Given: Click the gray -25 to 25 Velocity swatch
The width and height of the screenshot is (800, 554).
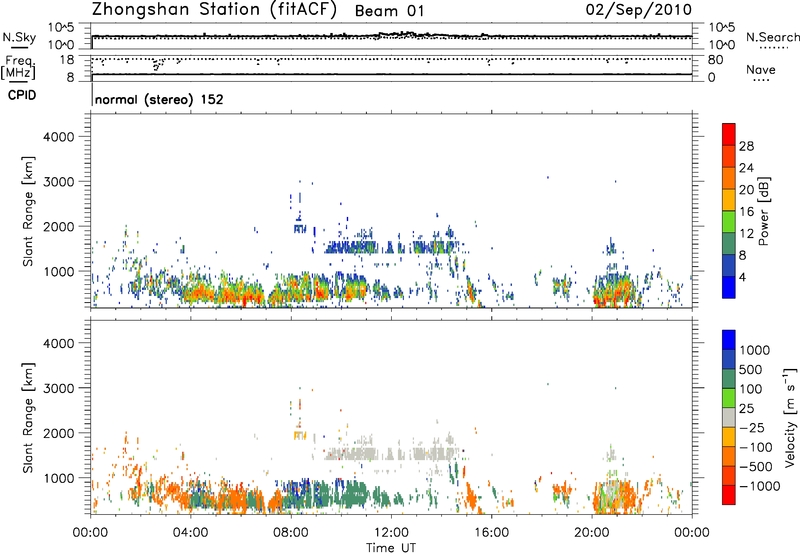Looking at the screenshot, I should 729,417.
